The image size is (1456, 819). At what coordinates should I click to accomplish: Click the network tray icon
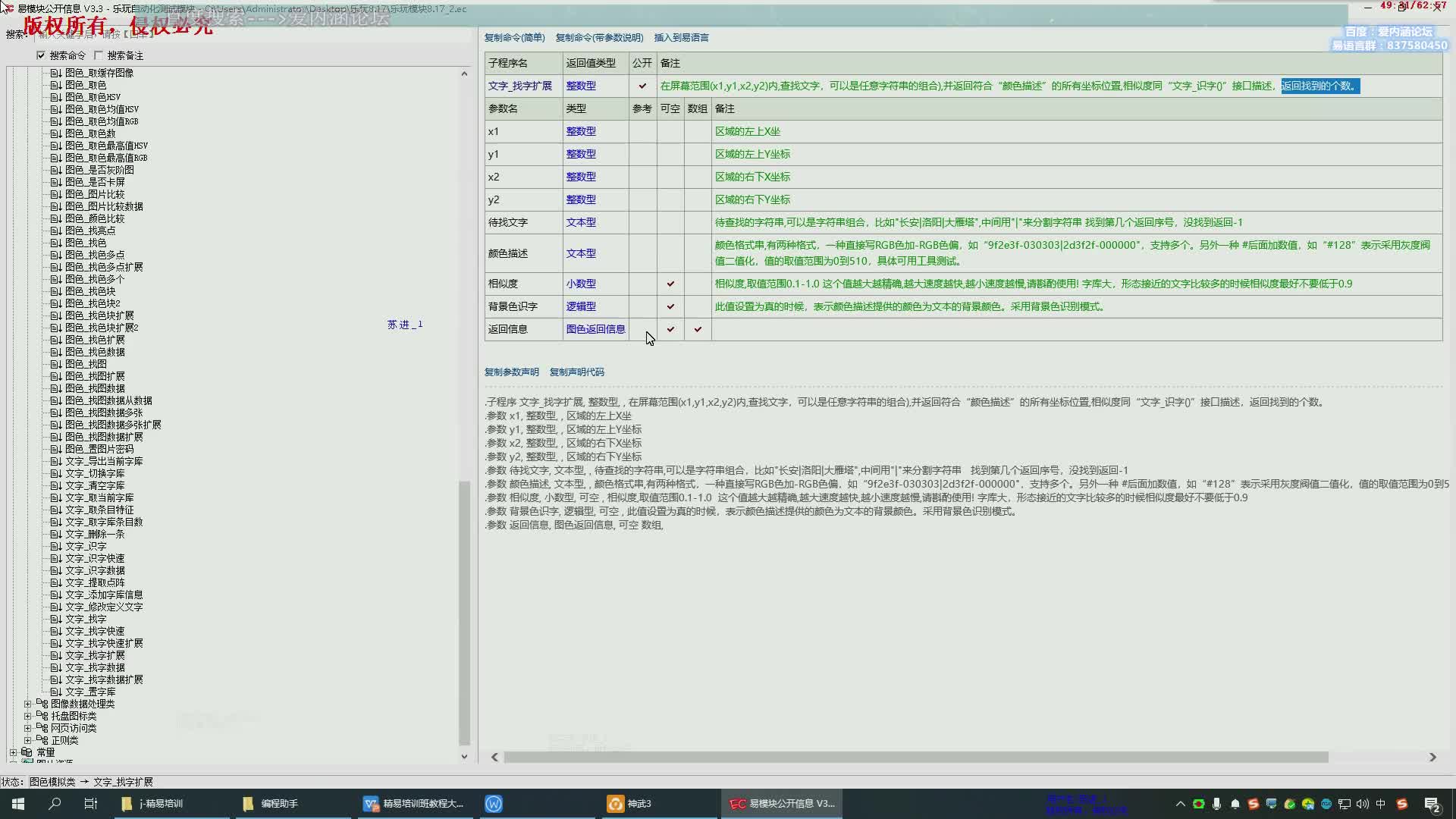[x=1345, y=804]
